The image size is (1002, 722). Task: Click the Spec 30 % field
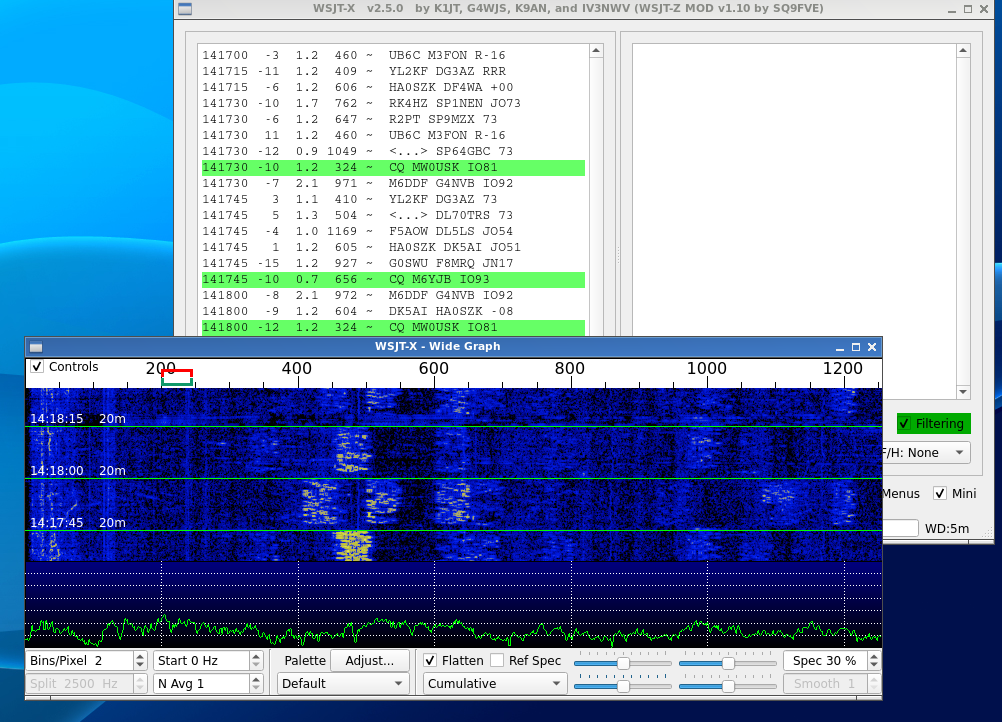[x=825, y=661]
